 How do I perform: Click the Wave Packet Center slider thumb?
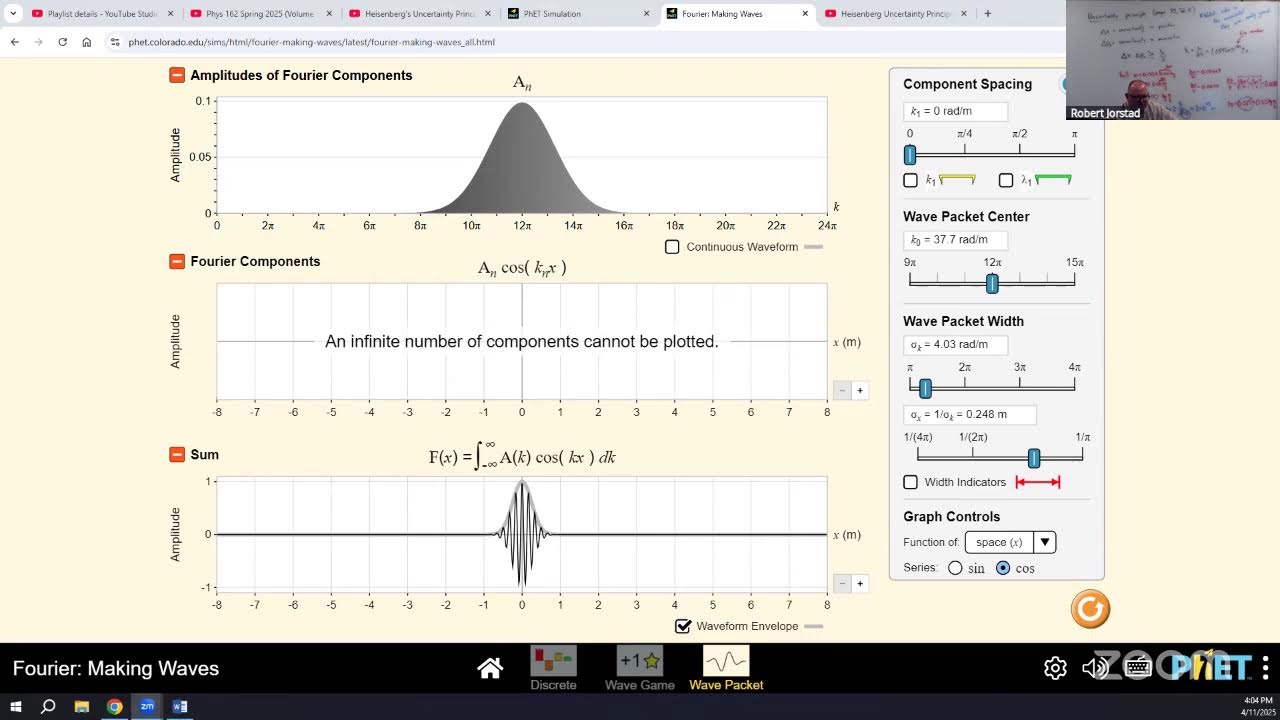coord(992,284)
